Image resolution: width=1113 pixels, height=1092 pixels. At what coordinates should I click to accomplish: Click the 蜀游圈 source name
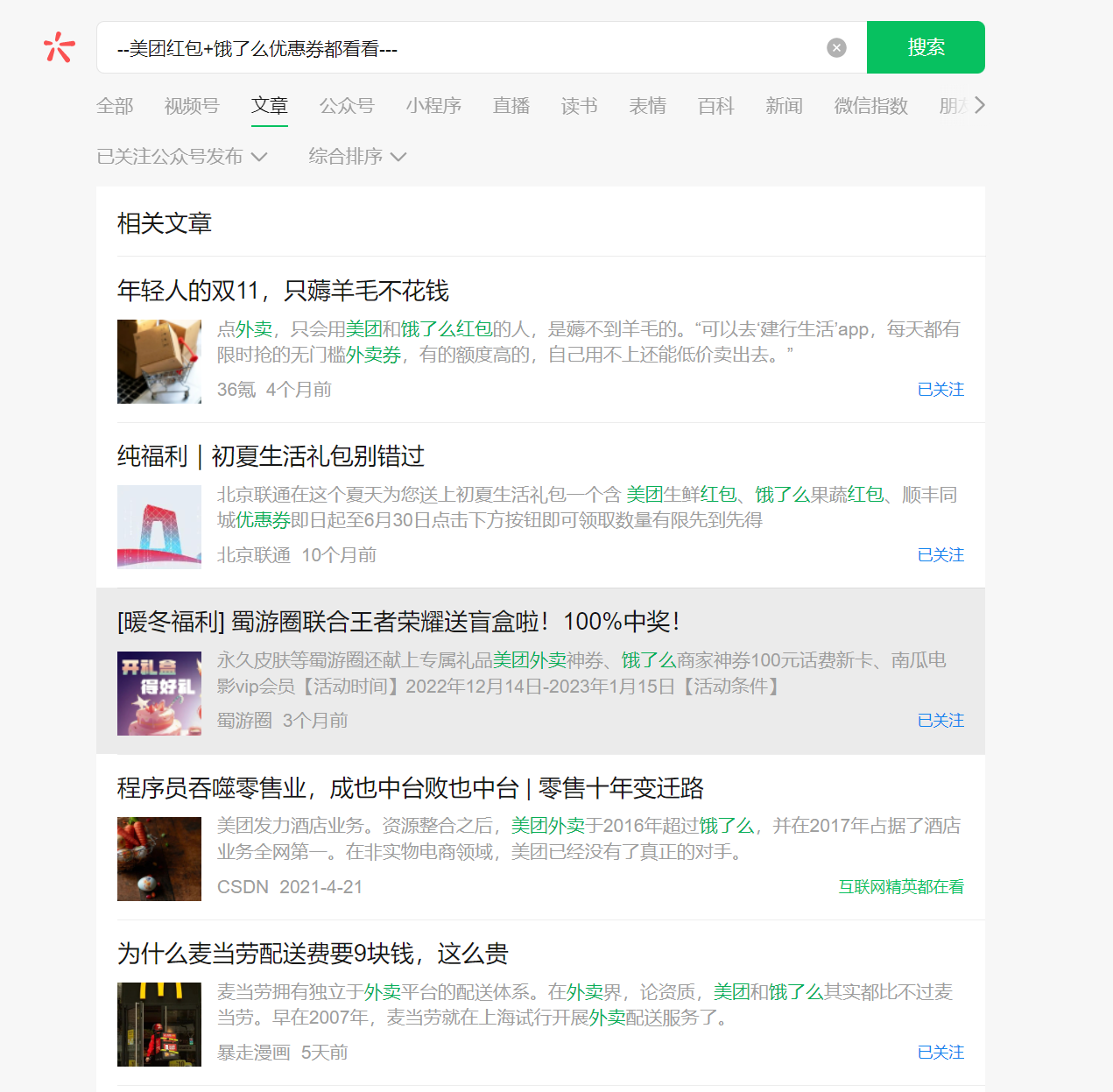tap(244, 721)
